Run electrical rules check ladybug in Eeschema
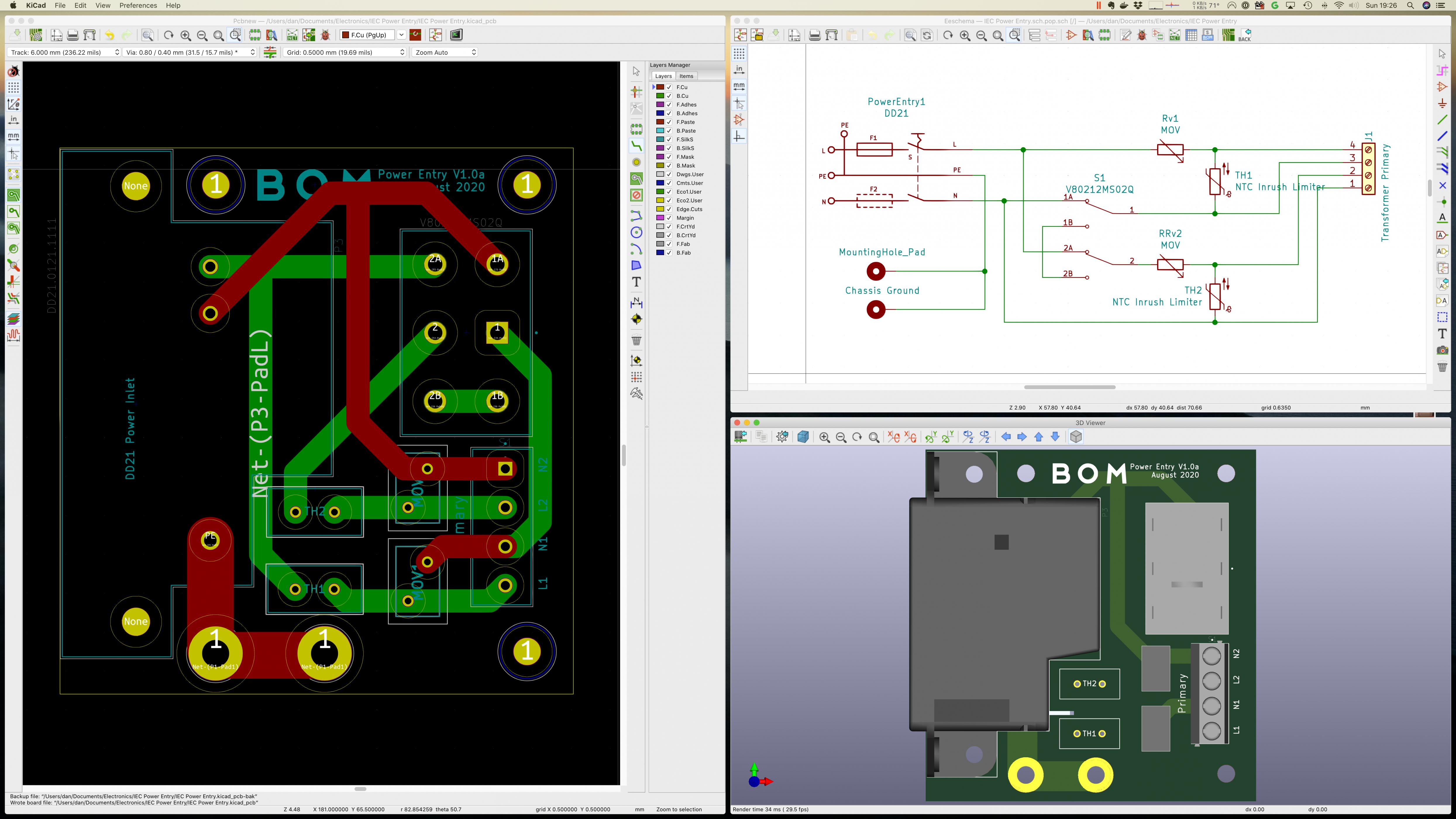This screenshot has width=1456, height=819. (1142, 35)
